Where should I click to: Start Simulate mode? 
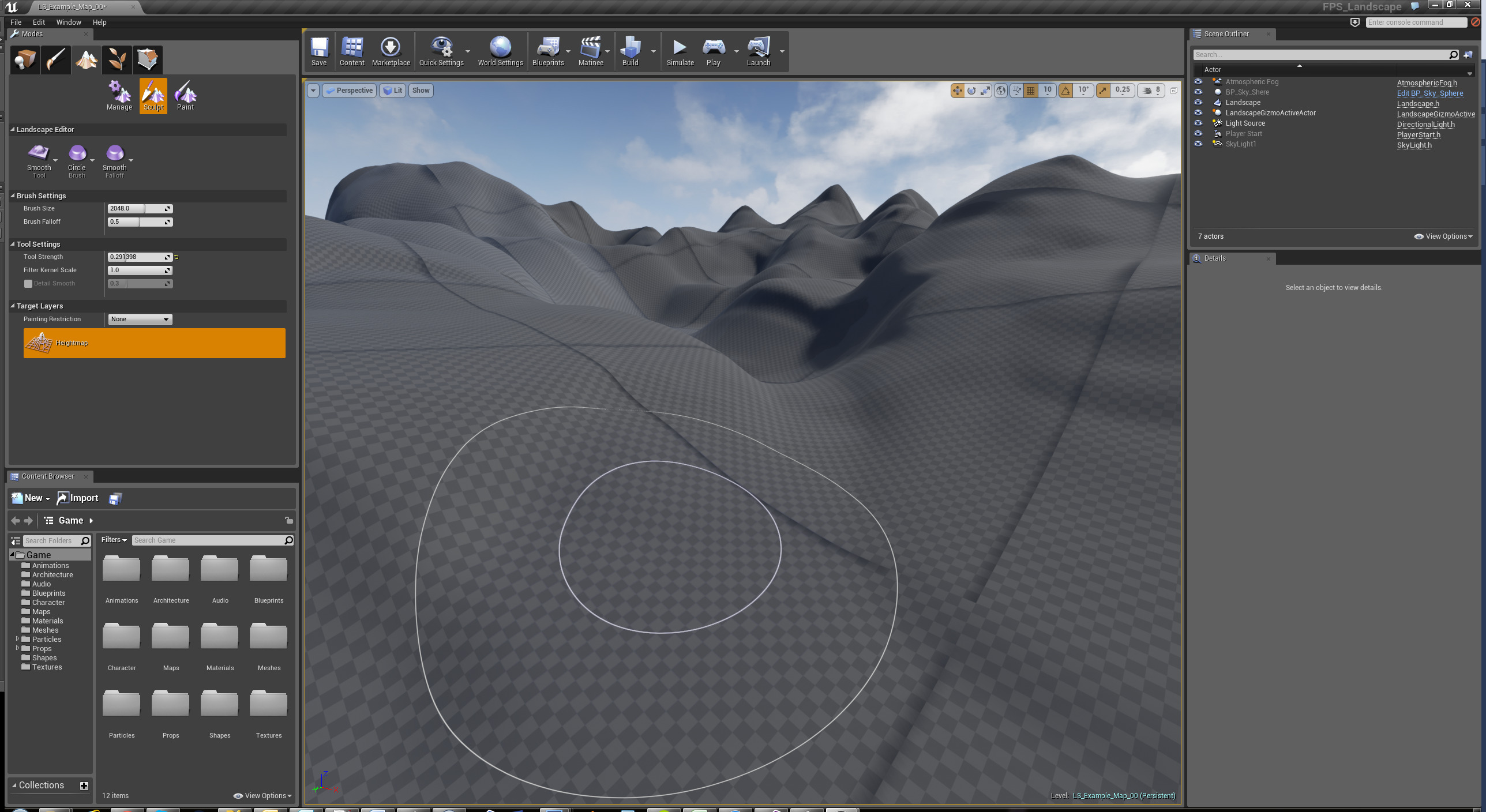[680, 51]
